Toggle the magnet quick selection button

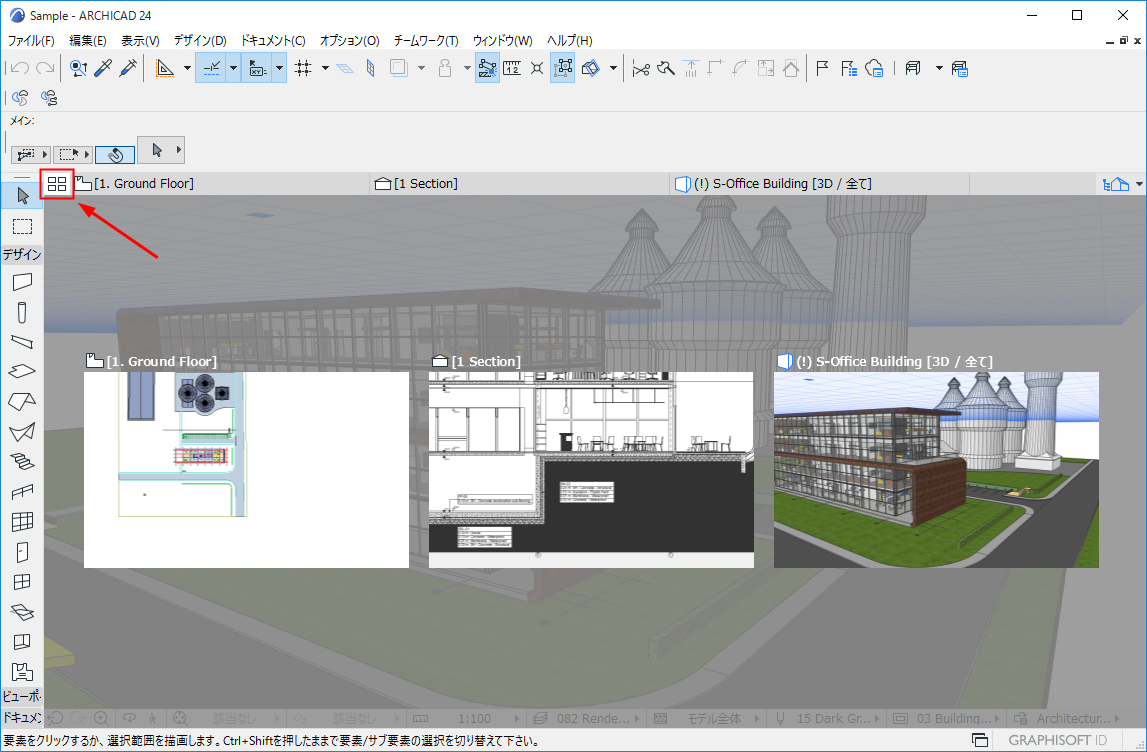pos(115,155)
